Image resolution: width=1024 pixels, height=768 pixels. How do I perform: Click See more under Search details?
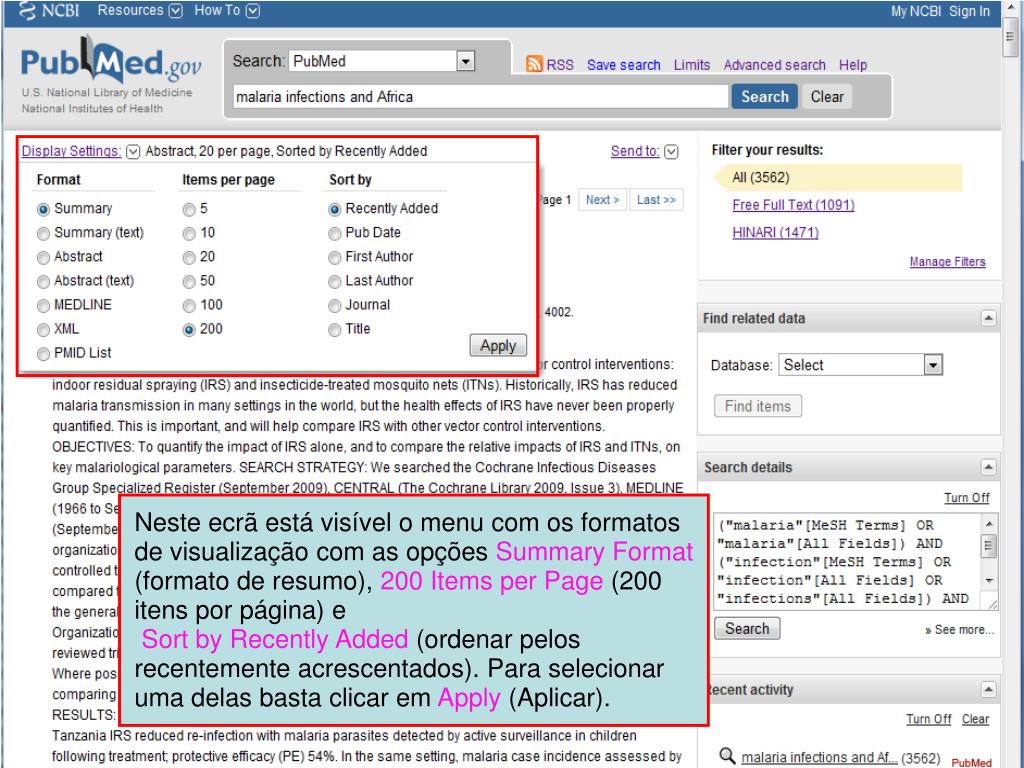coord(959,630)
